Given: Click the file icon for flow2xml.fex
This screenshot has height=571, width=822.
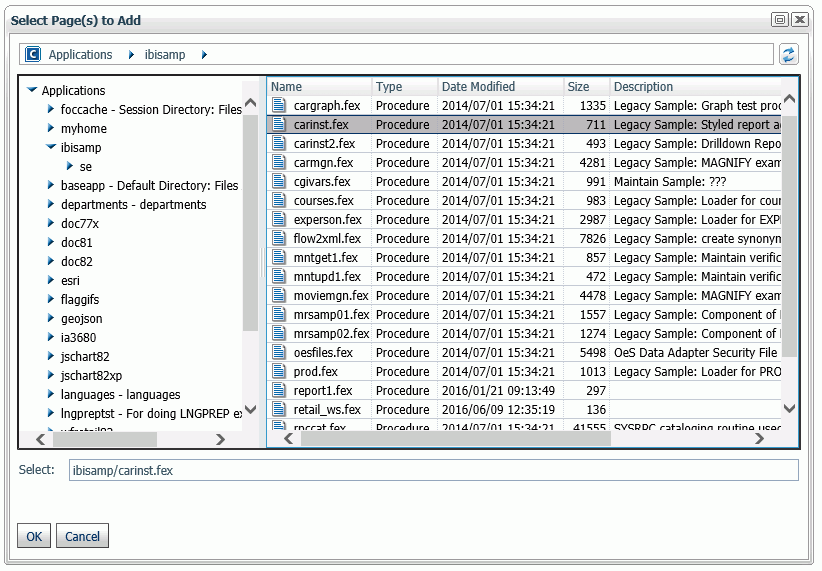Looking at the screenshot, I should (279, 238).
